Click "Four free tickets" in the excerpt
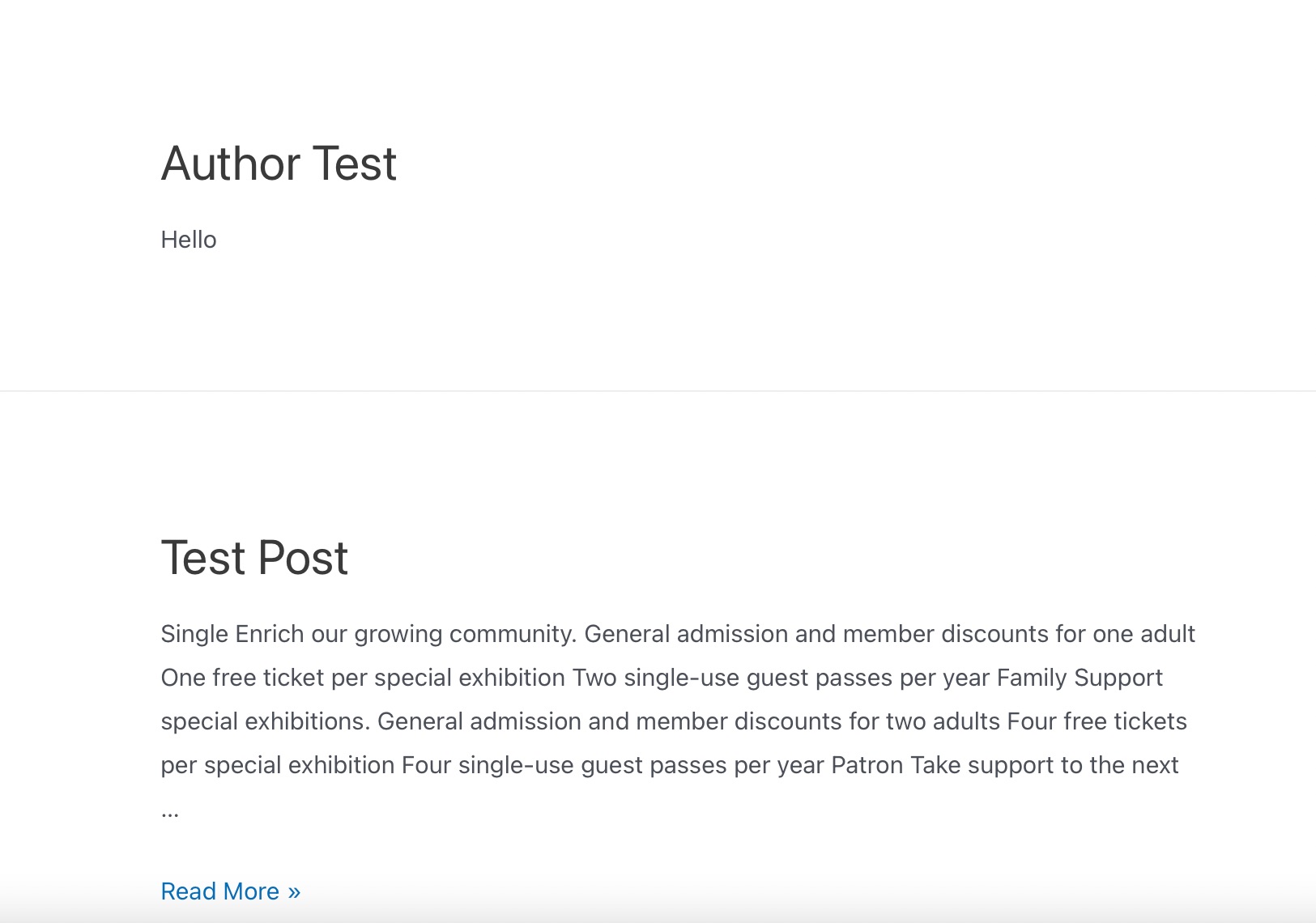 (1097, 721)
